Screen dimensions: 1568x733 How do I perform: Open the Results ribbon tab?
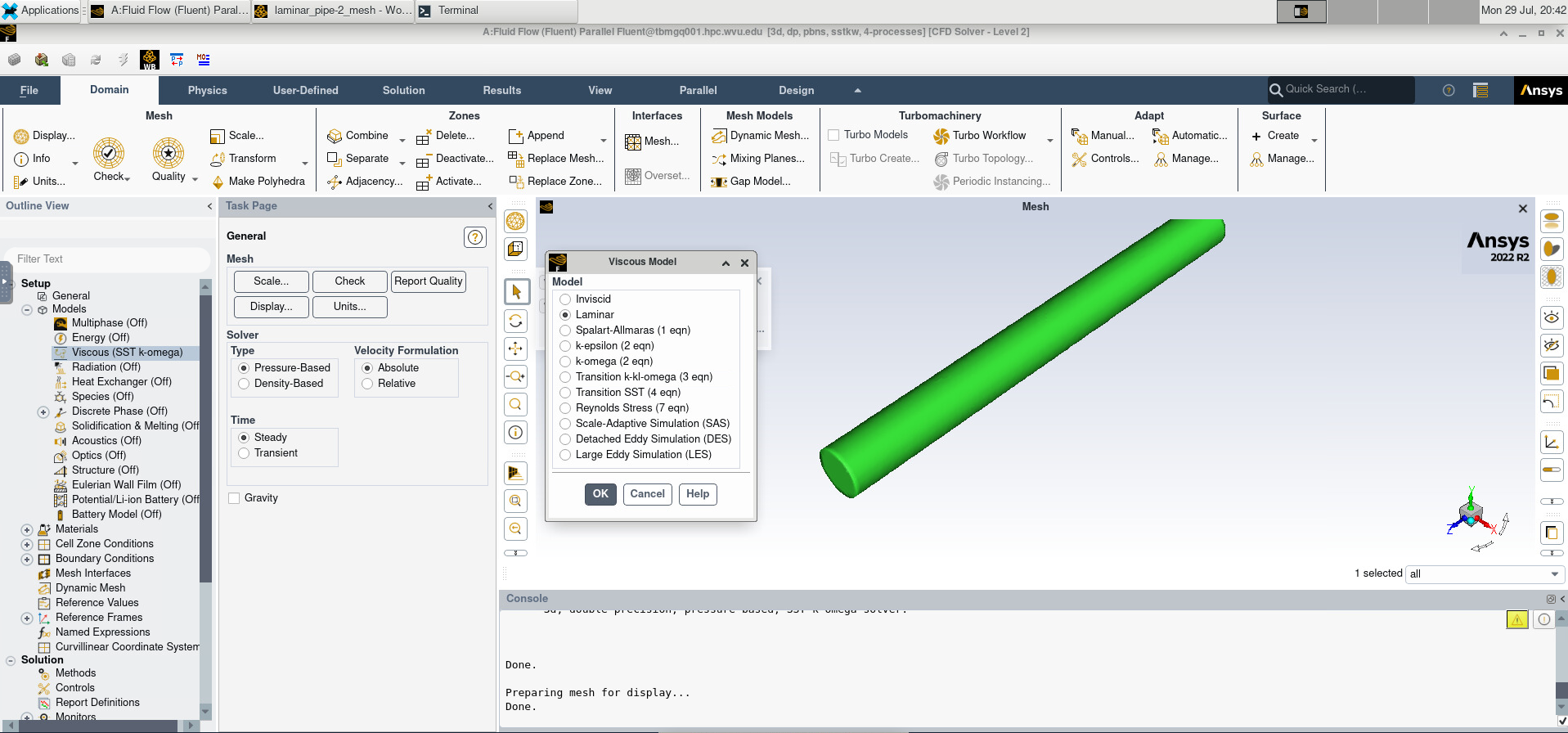(502, 91)
